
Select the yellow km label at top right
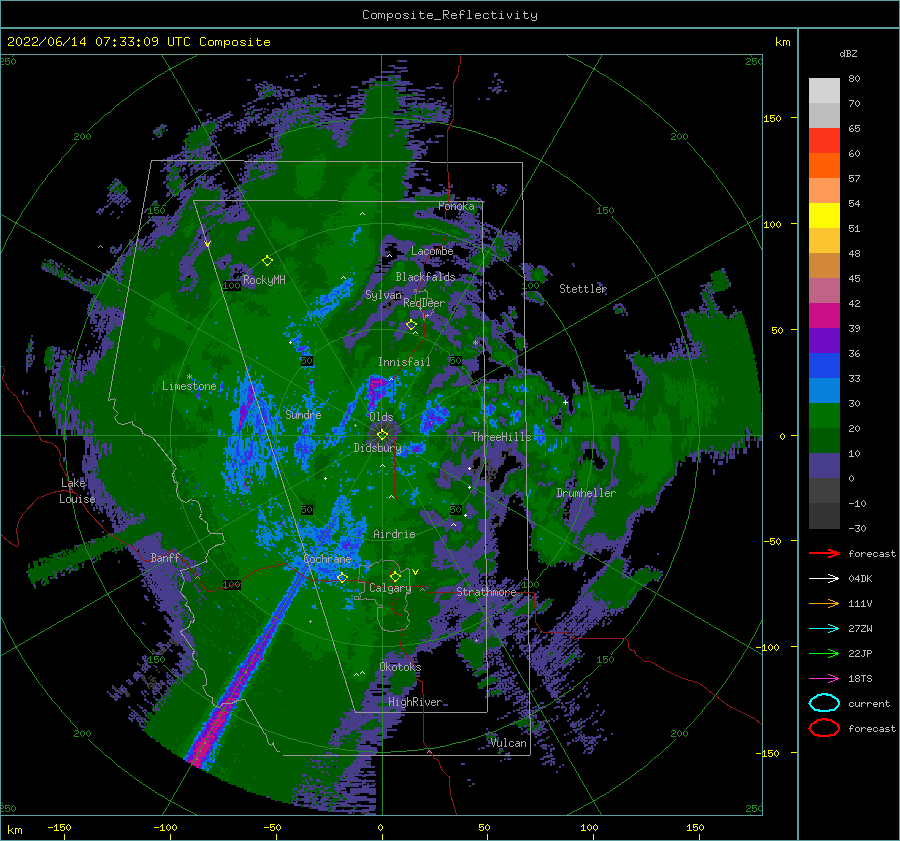tap(782, 42)
